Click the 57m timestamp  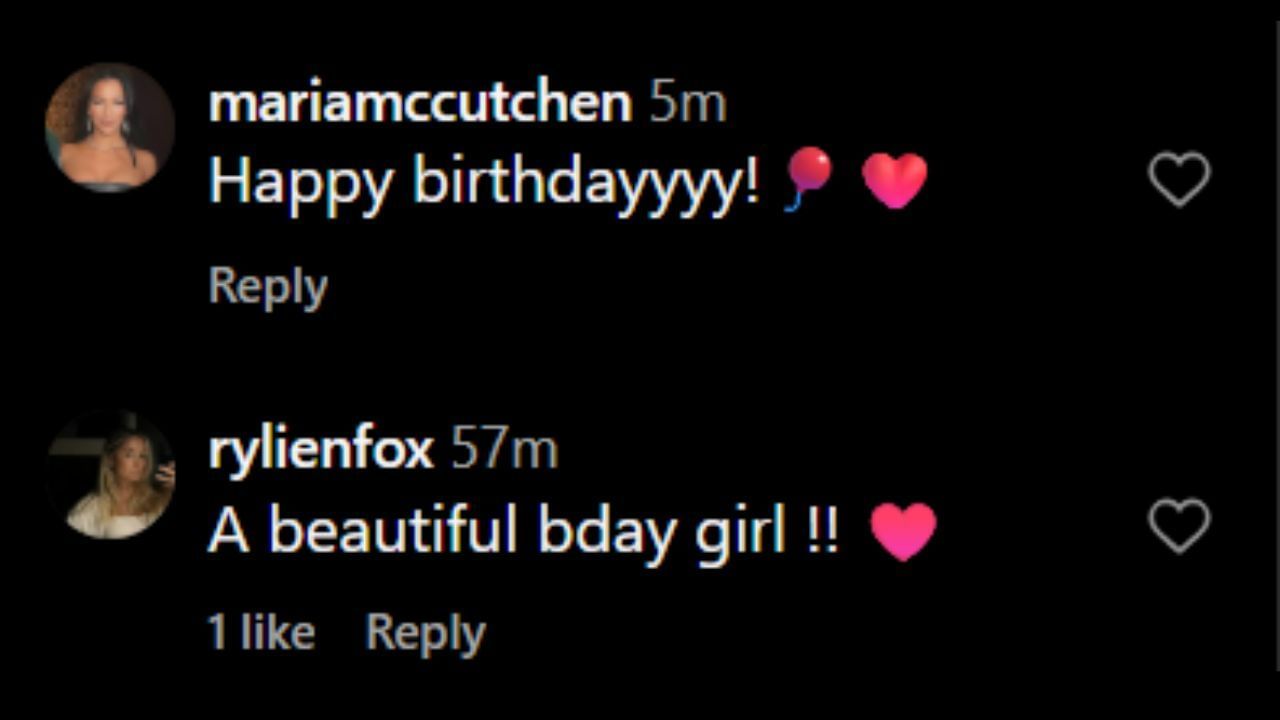point(504,450)
